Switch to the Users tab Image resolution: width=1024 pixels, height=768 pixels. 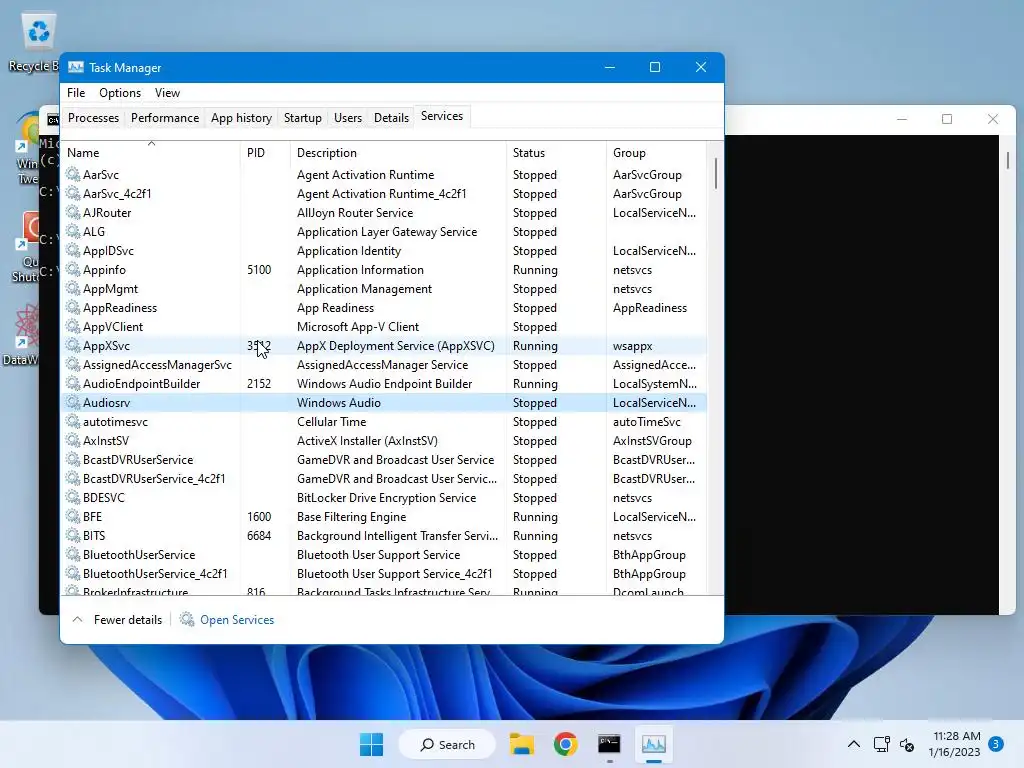(347, 118)
